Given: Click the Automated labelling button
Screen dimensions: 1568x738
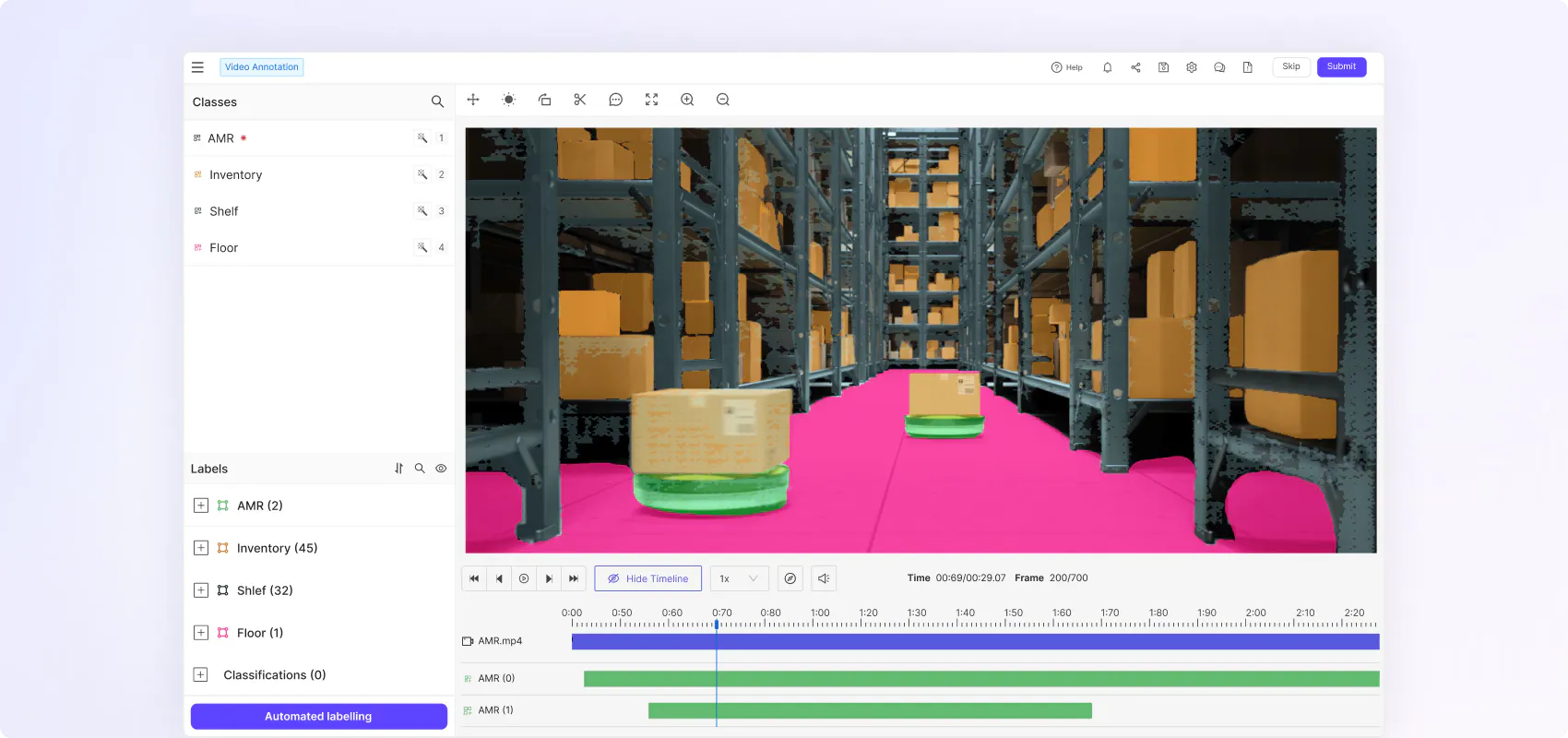Looking at the screenshot, I should [318, 717].
